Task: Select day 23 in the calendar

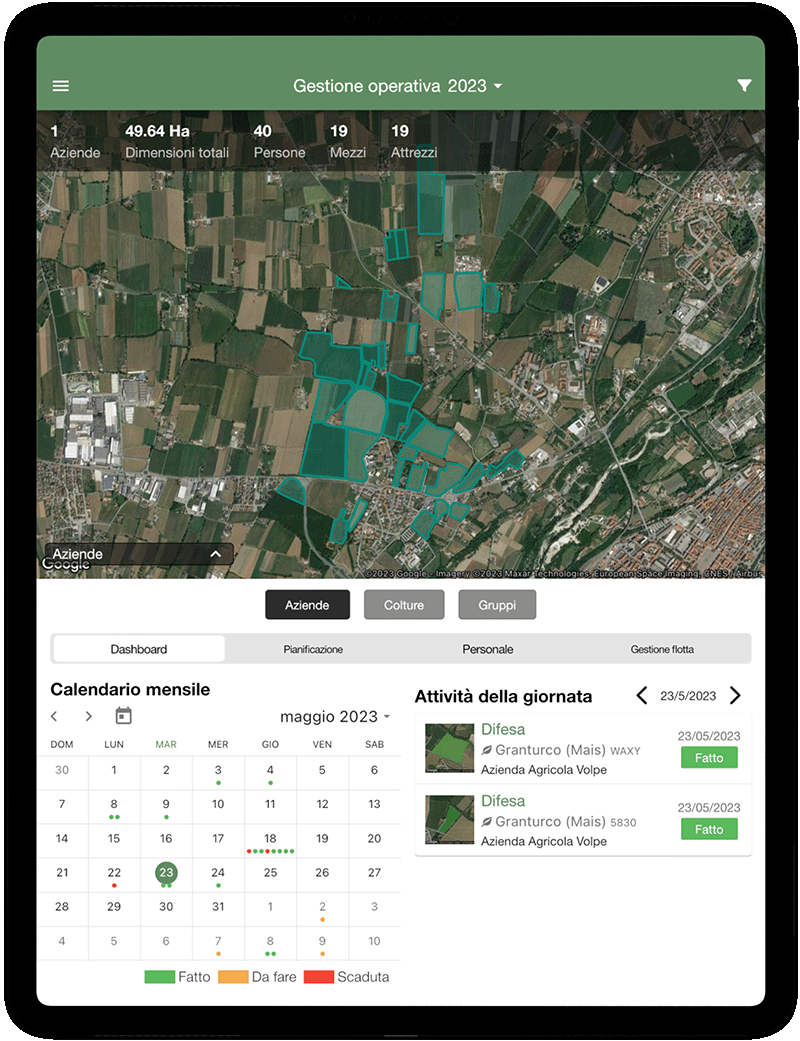Action: click(x=166, y=872)
